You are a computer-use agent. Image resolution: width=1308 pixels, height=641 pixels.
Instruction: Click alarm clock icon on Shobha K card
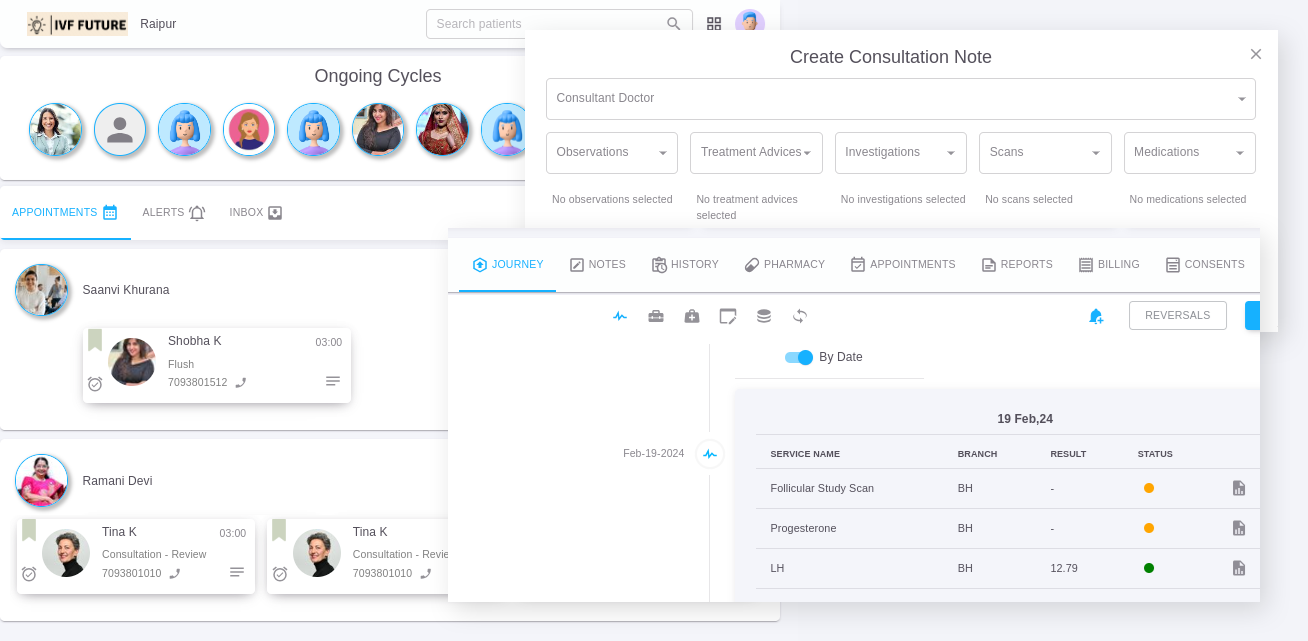tap(95, 384)
